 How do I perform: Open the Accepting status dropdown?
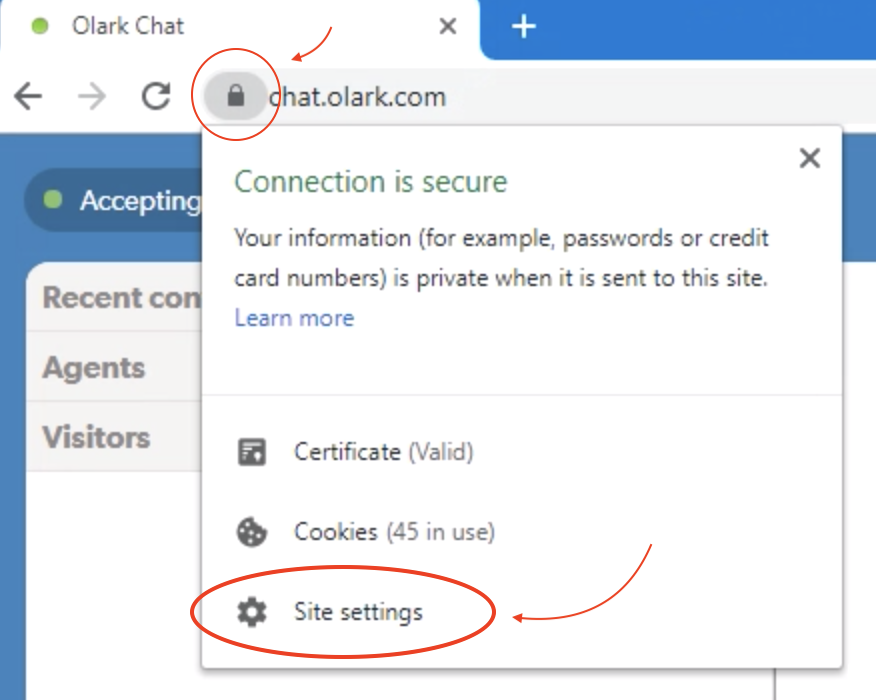point(113,200)
